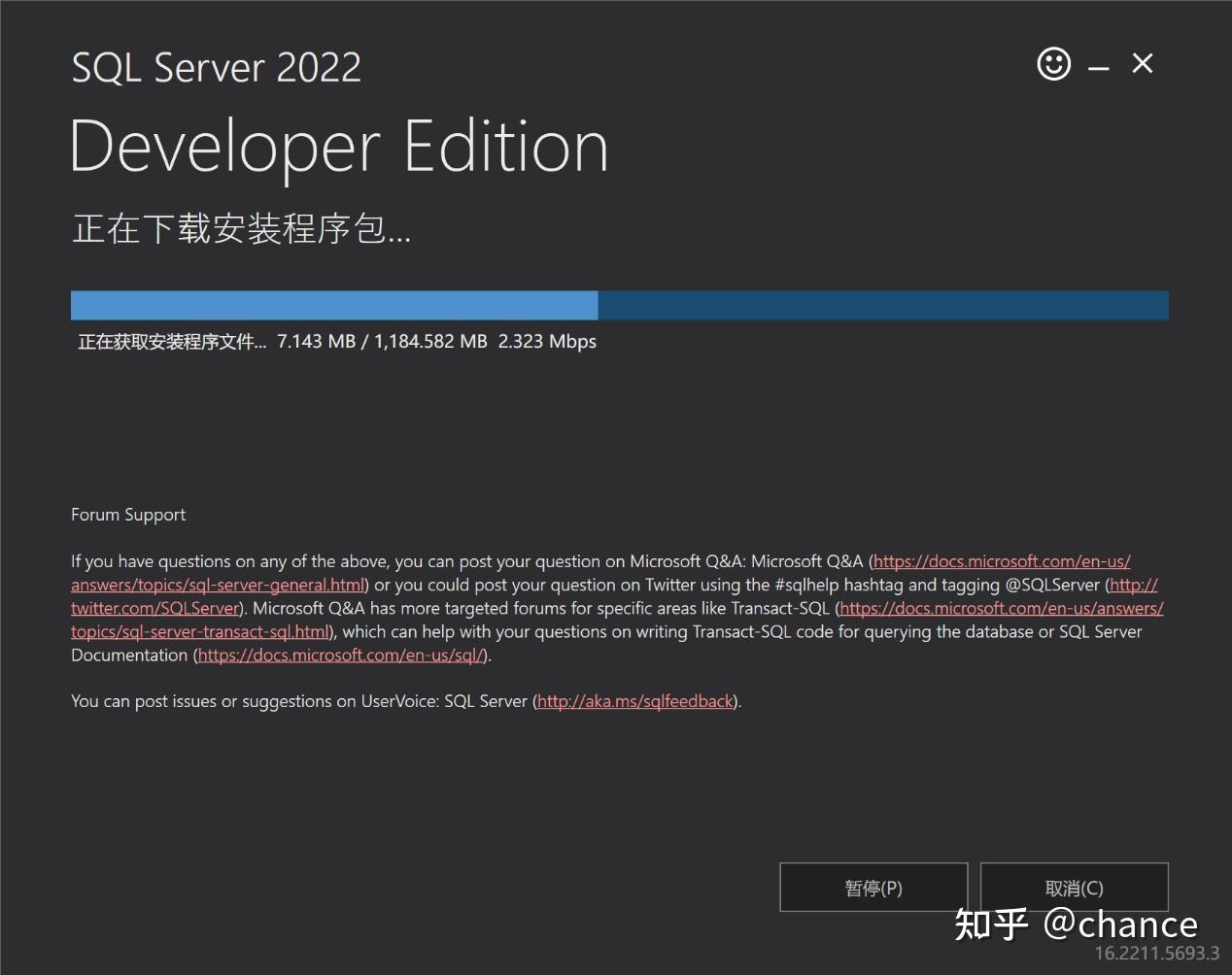Pause the download with the 暂停(P) button
1232x975 pixels.
pos(872,887)
